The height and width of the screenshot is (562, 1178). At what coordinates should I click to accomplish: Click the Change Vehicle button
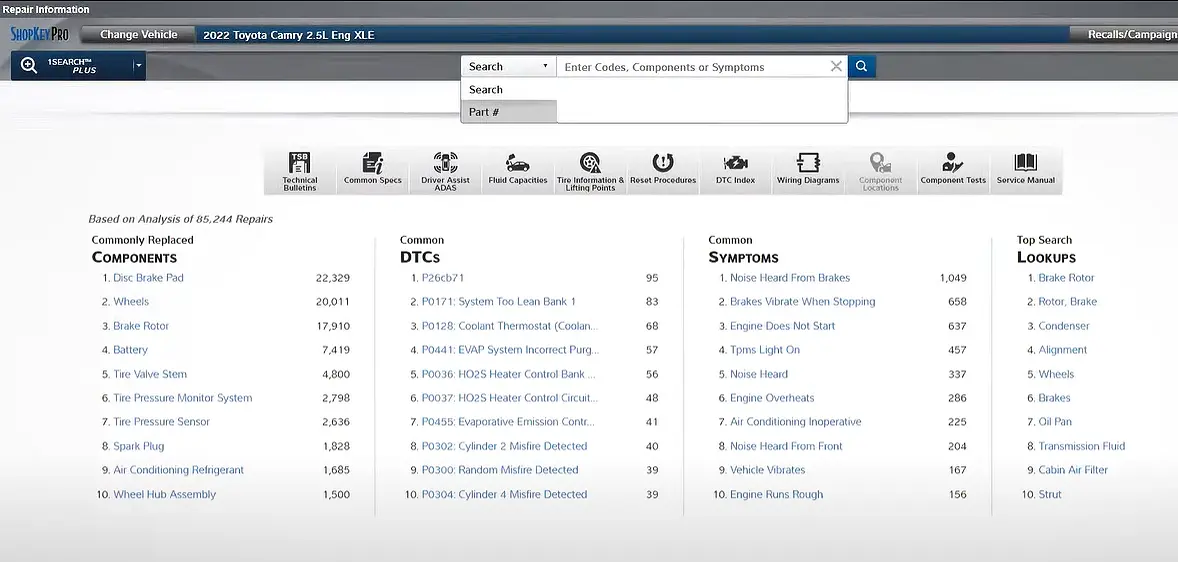(138, 34)
